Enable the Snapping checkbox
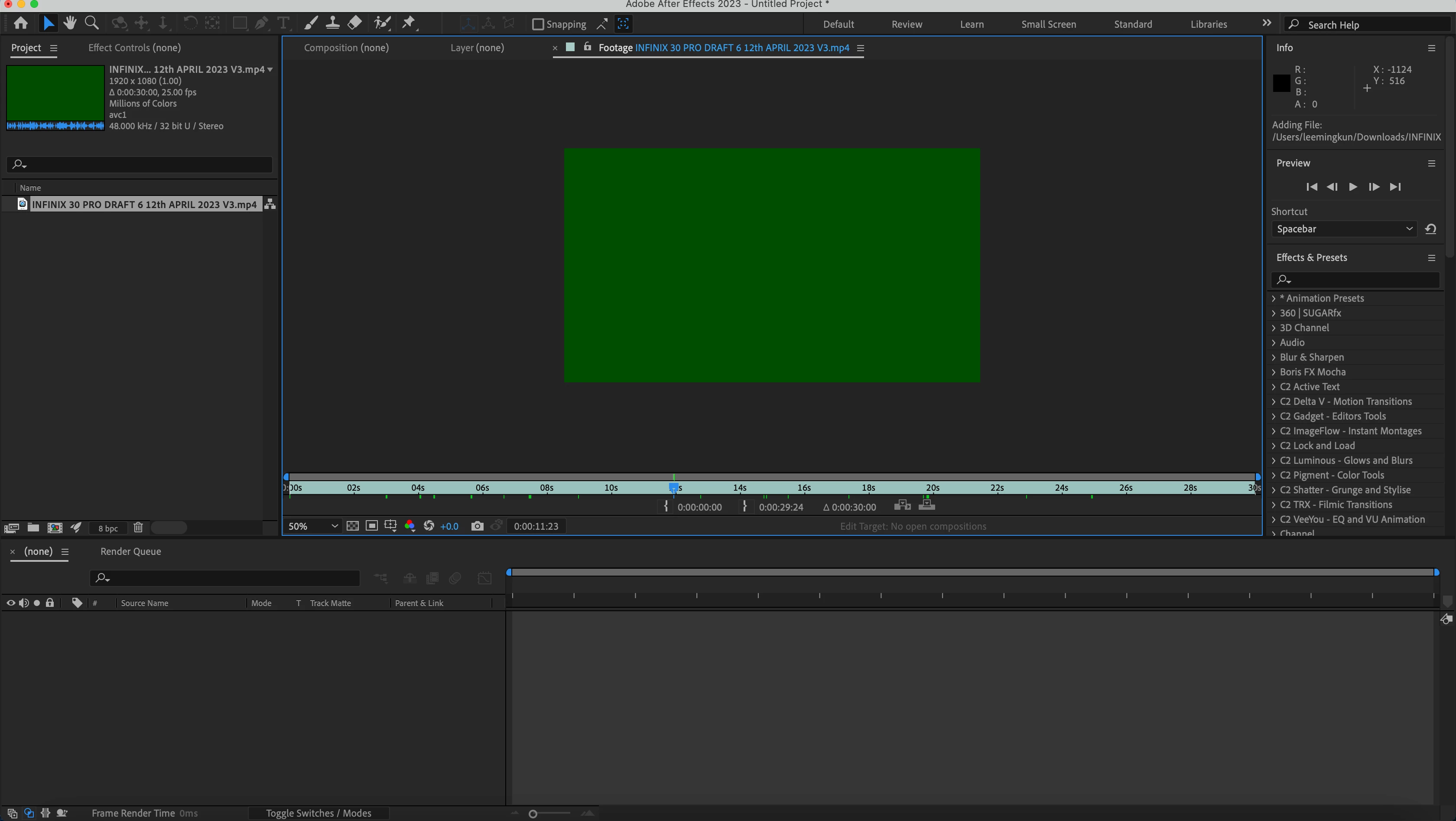Screen dimensions: 1456x821 [x=538, y=24]
